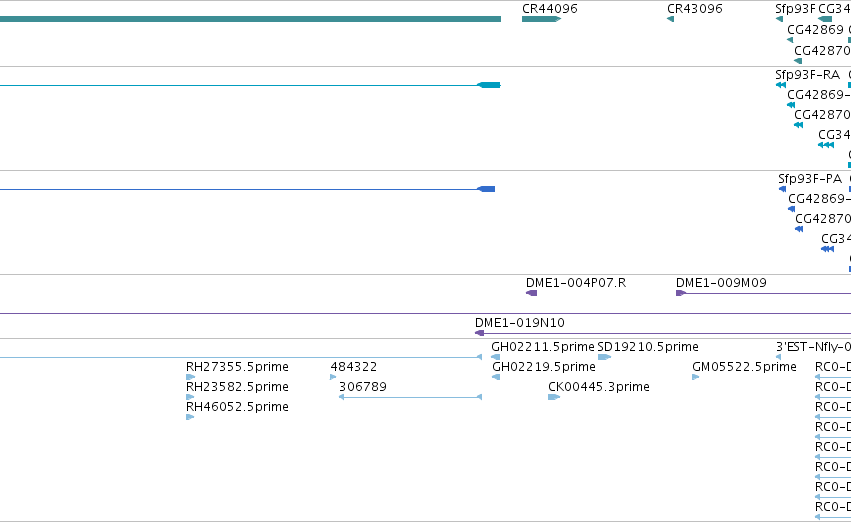Click the 3'EST-Nfly arrow glyph
Screen dimensions: 851x522
point(779,357)
